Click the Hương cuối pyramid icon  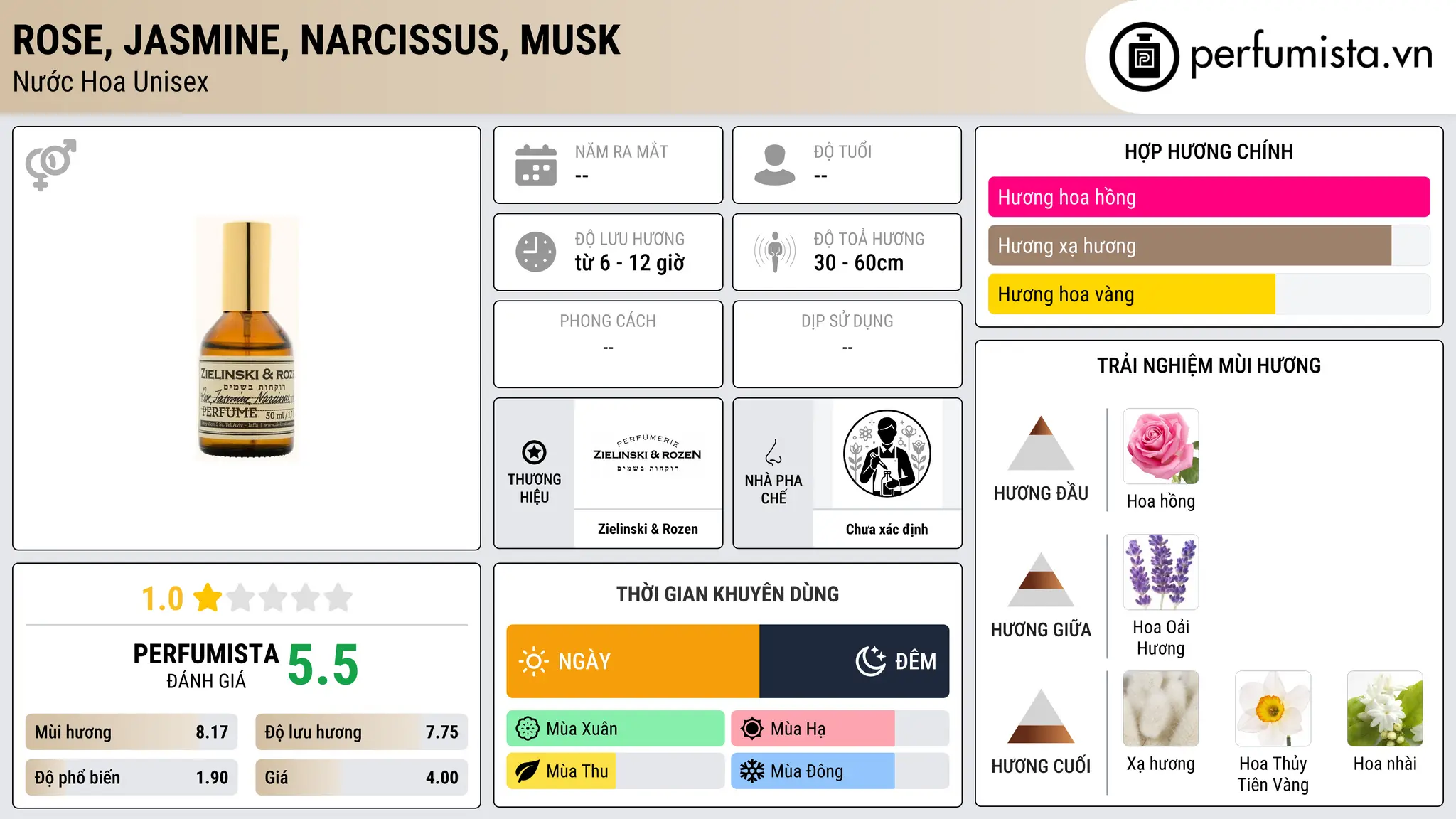[1041, 716]
